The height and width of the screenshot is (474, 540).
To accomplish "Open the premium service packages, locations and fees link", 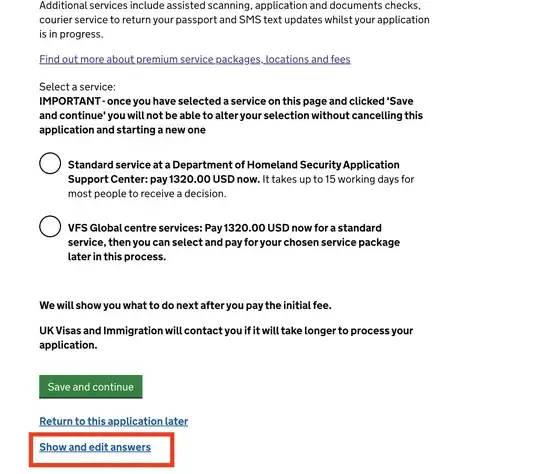I will click(x=195, y=59).
